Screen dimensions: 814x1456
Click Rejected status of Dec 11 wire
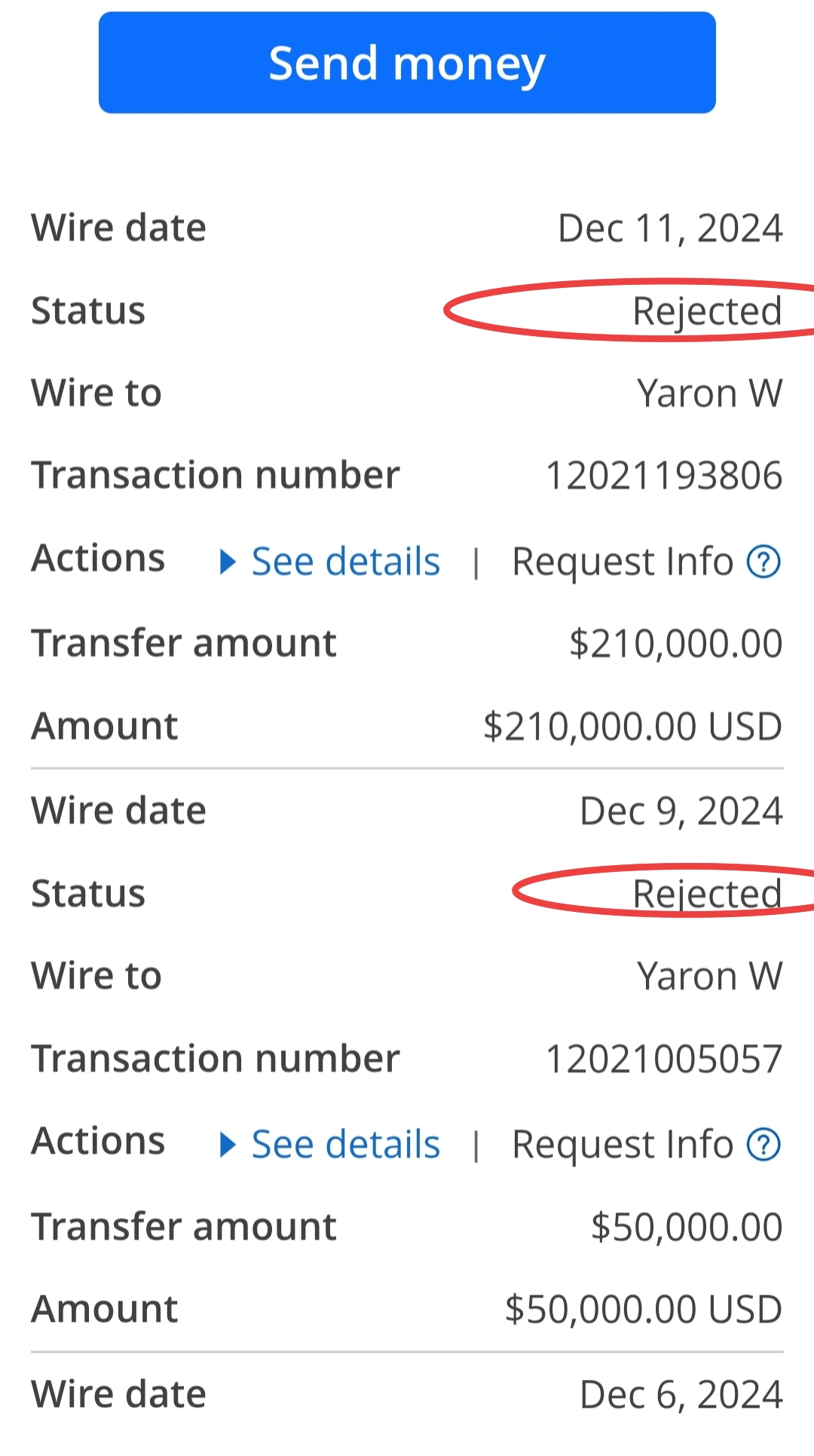click(x=707, y=311)
